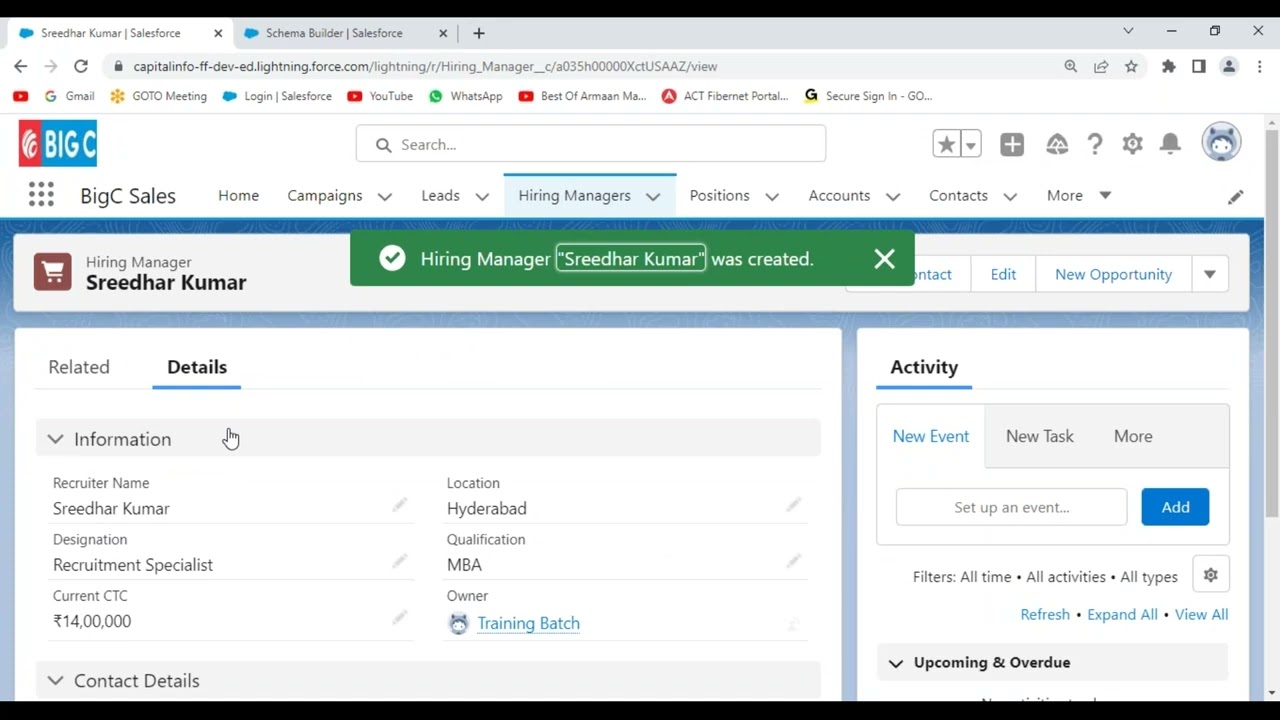This screenshot has height=720, width=1280.
Task: Click View All activities link
Action: click(1201, 614)
